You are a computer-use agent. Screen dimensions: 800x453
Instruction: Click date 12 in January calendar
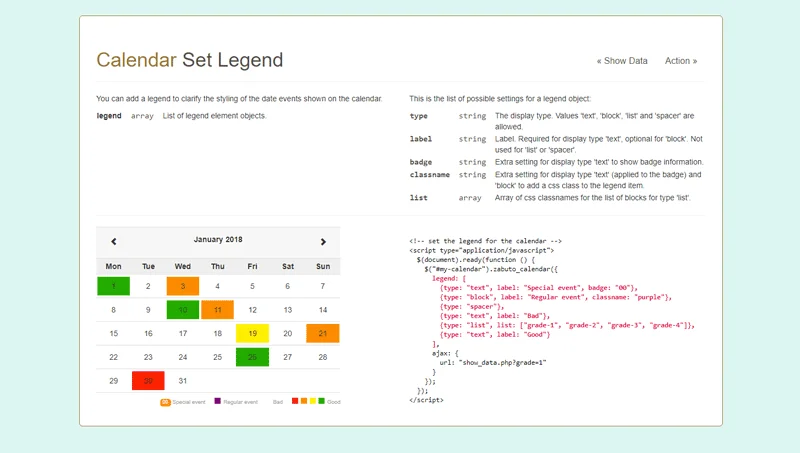pyautogui.click(x=252, y=310)
